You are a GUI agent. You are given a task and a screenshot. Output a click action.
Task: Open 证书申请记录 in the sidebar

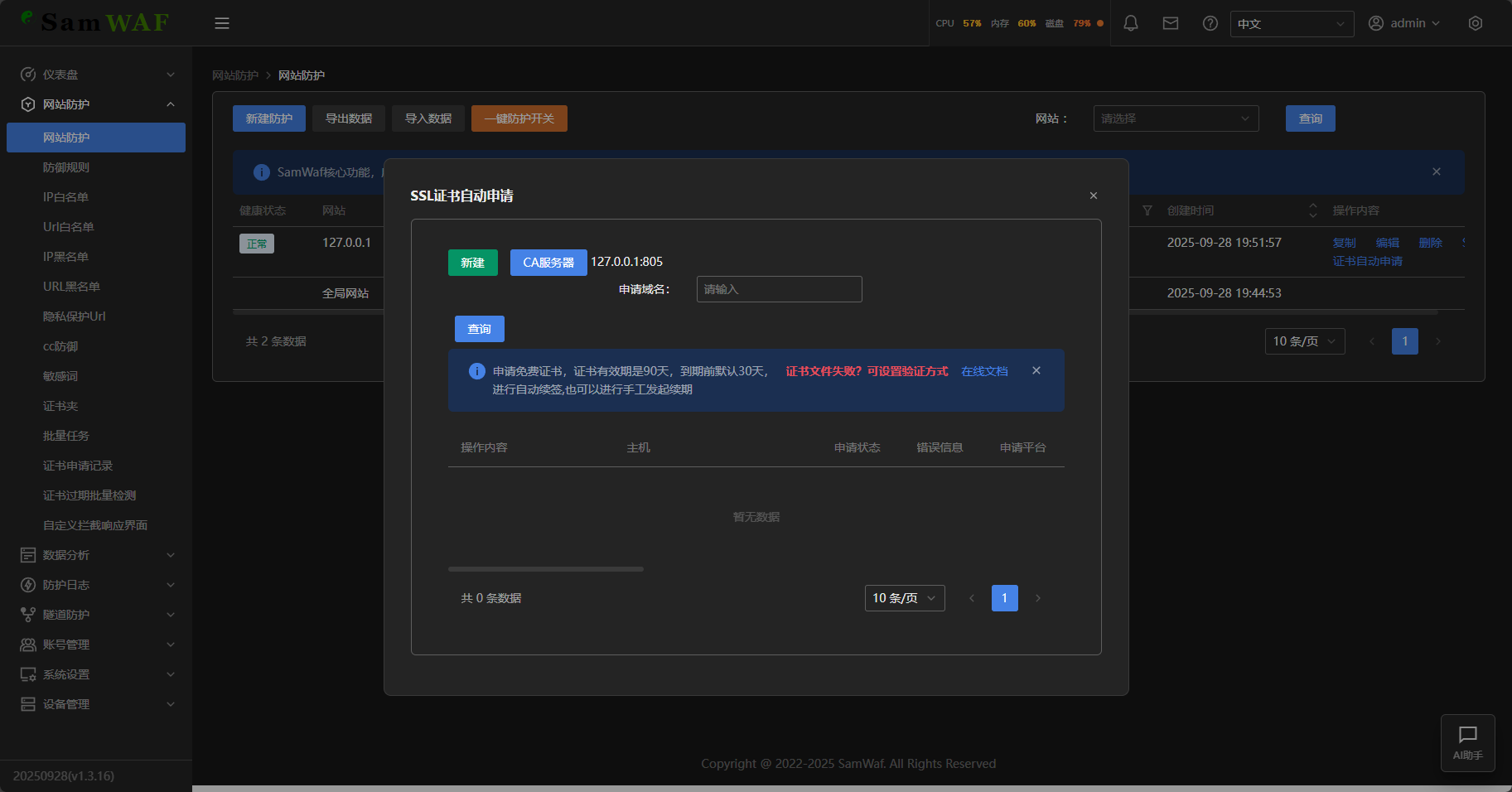coord(78,466)
